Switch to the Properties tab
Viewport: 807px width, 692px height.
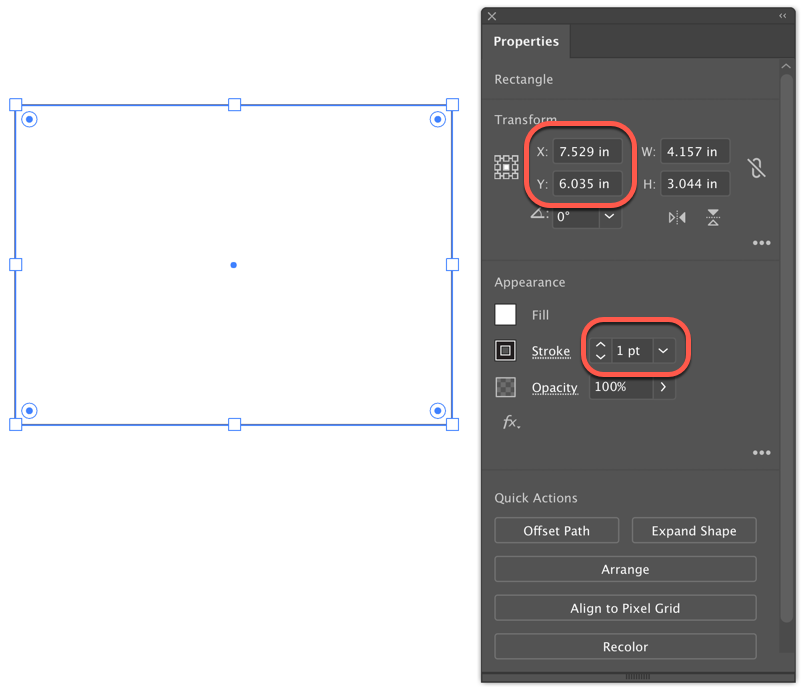pos(526,41)
